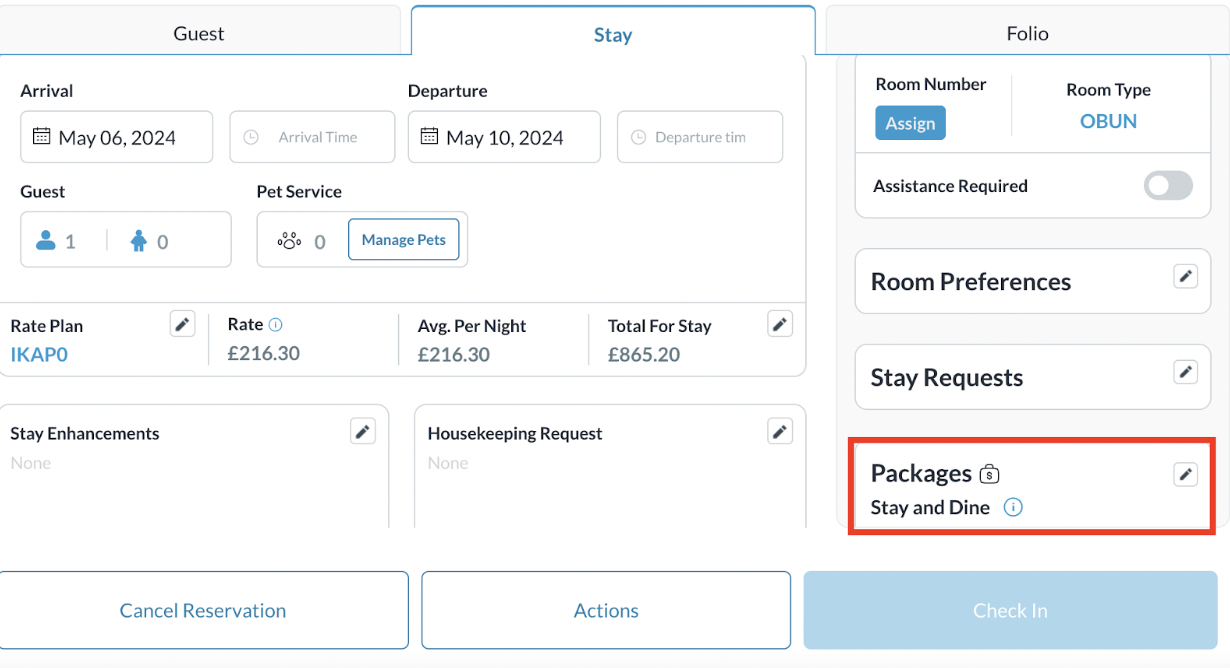Edit the Housekeeping Request section

(780, 432)
